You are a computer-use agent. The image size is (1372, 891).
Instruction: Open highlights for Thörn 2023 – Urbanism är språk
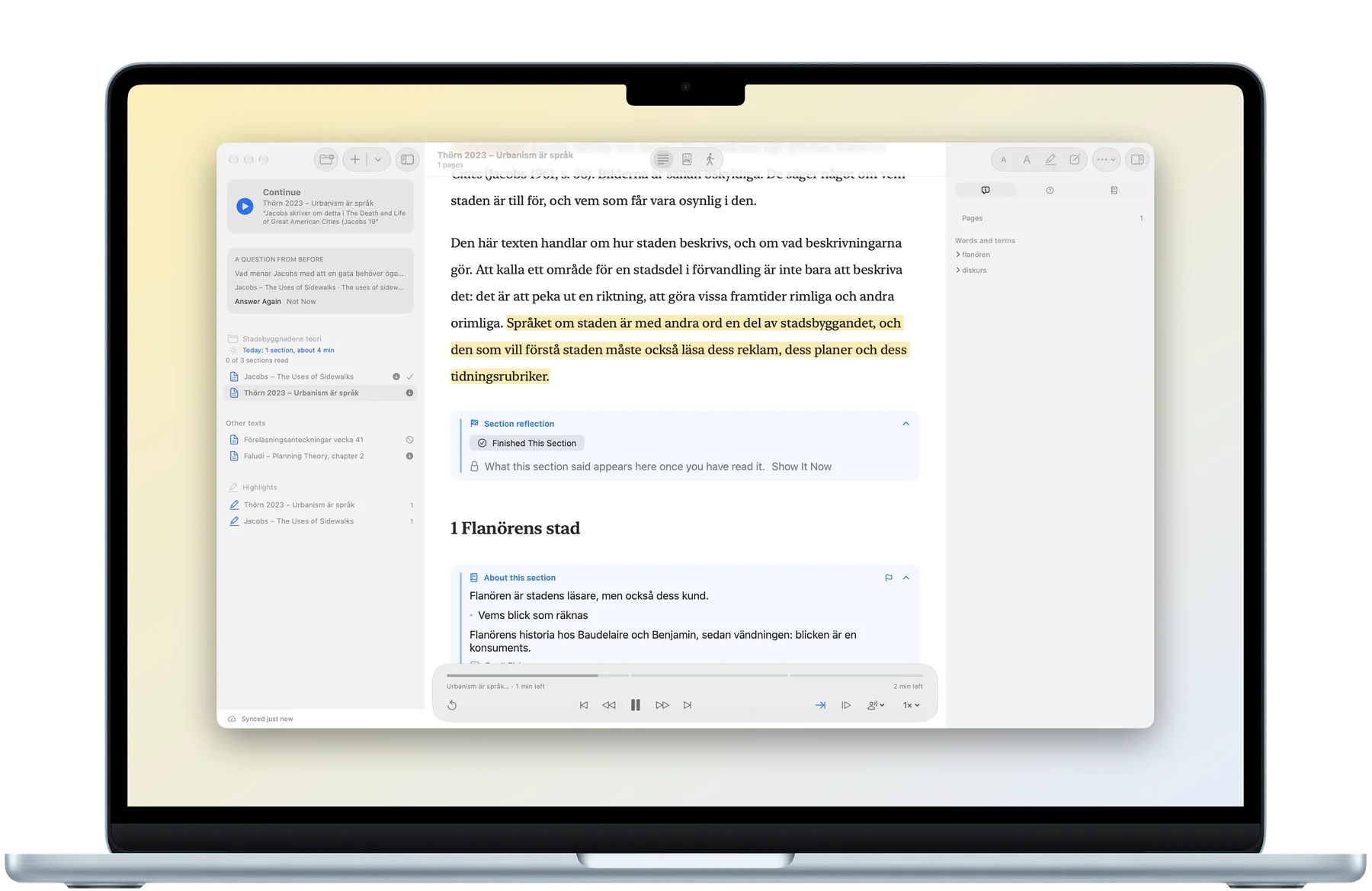[x=320, y=505]
